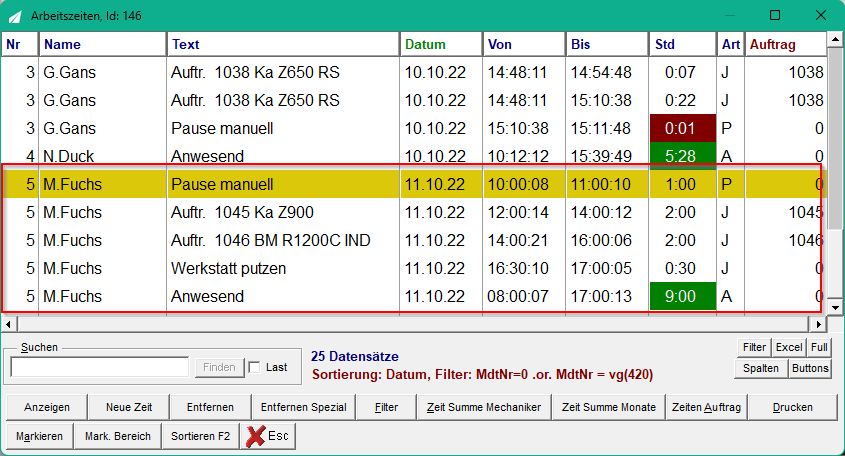The width and height of the screenshot is (845, 456).
Task: Click the 0:30 Std cell
Action: click(x=683, y=268)
